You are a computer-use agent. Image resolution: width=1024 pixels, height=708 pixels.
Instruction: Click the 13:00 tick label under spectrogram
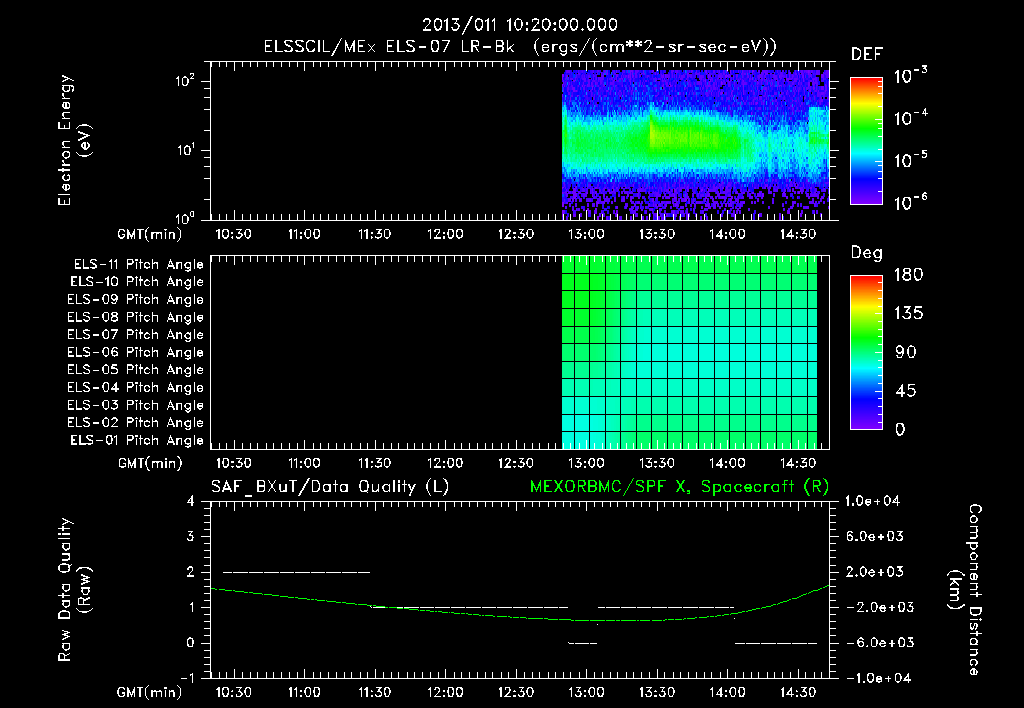(x=586, y=234)
